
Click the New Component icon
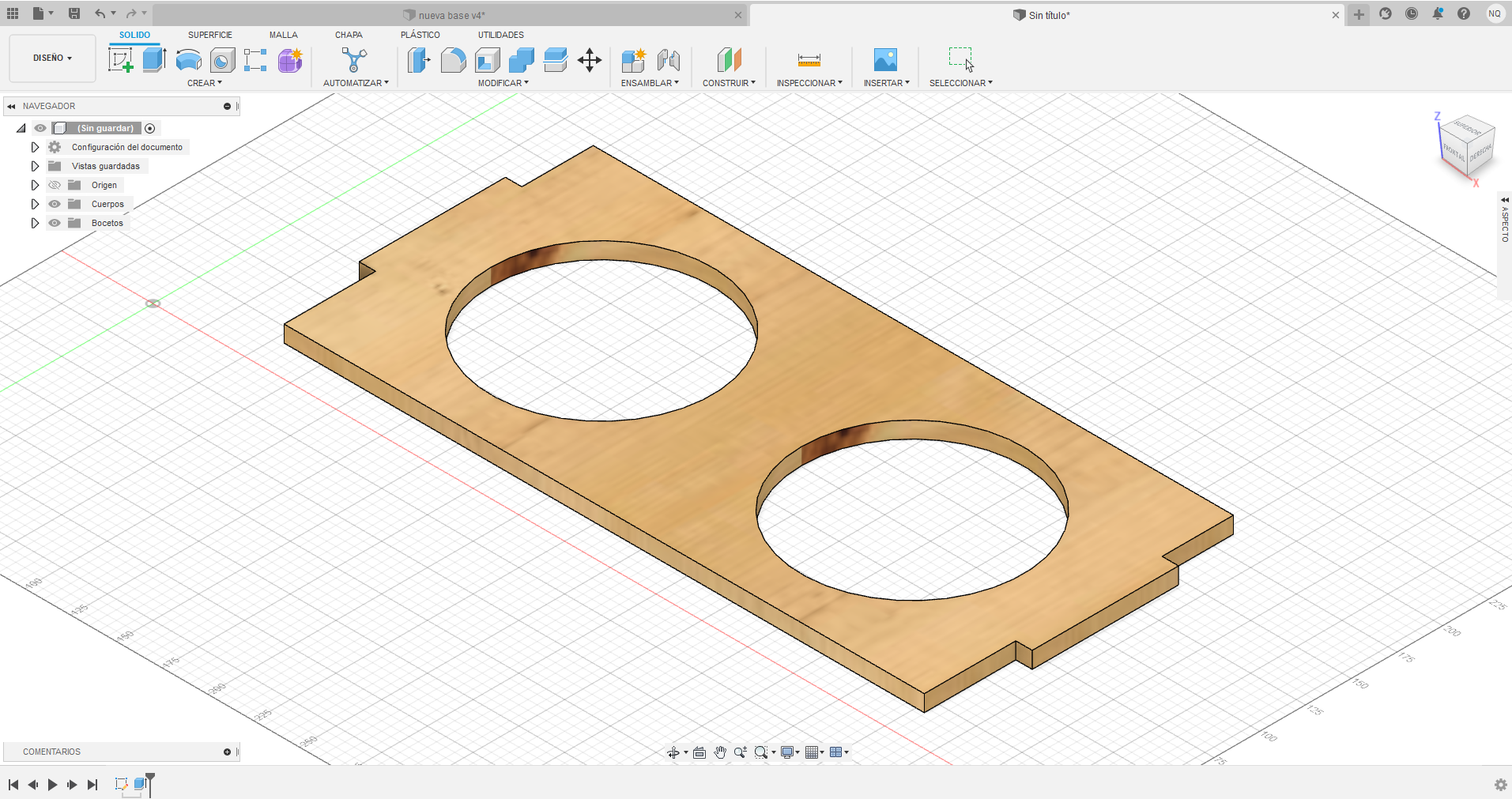[x=634, y=60]
